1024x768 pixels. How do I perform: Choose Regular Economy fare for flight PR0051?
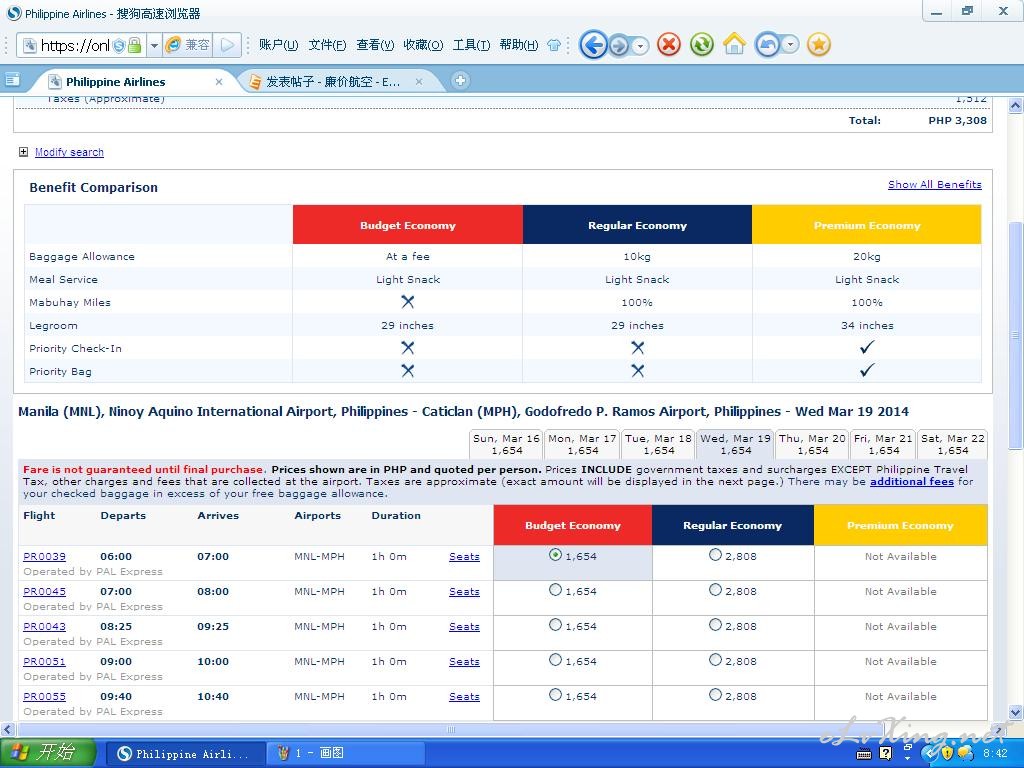pos(715,660)
